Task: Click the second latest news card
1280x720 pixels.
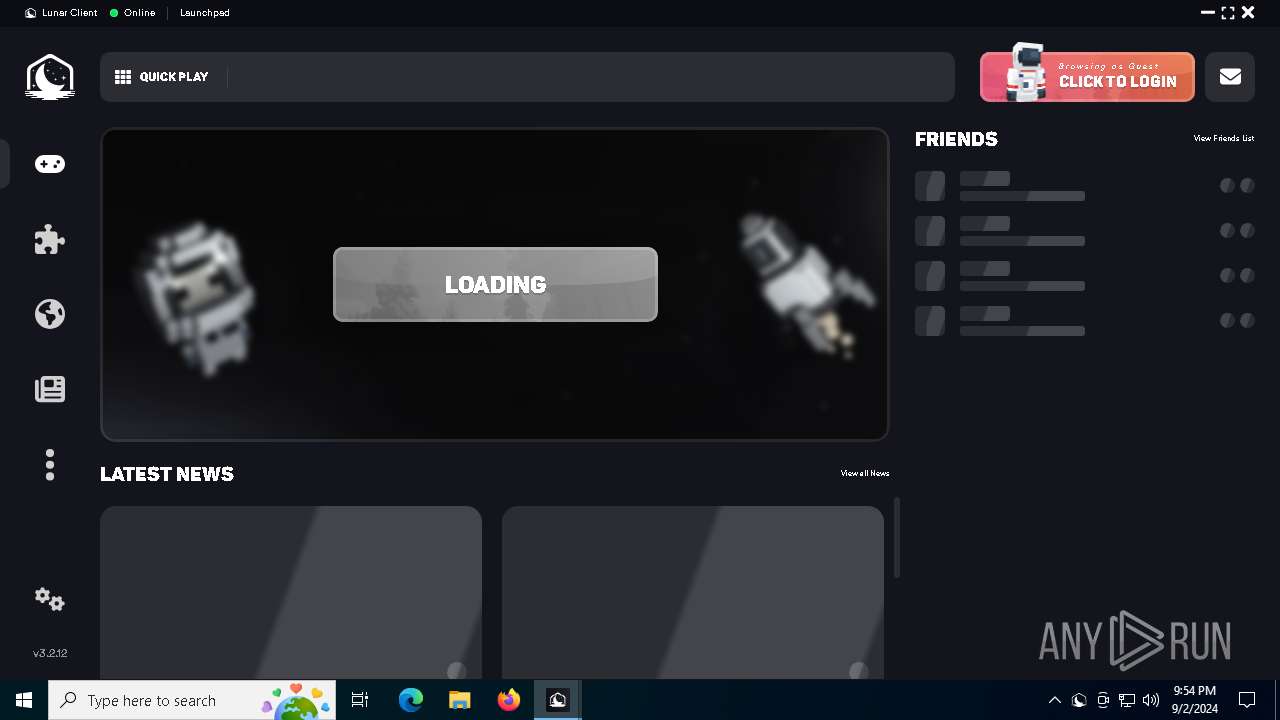Action: (693, 592)
